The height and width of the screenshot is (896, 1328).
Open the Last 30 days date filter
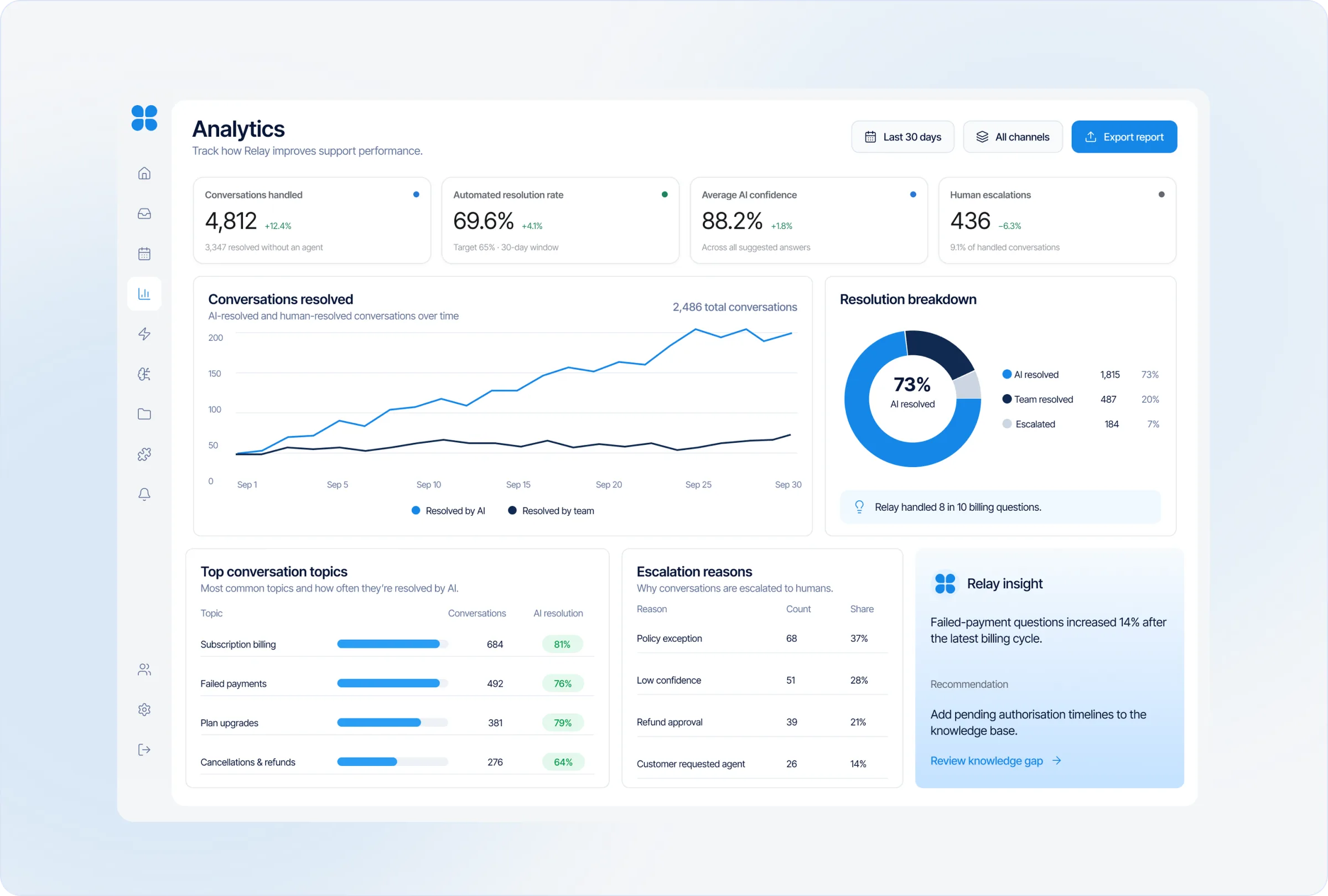[x=902, y=137]
